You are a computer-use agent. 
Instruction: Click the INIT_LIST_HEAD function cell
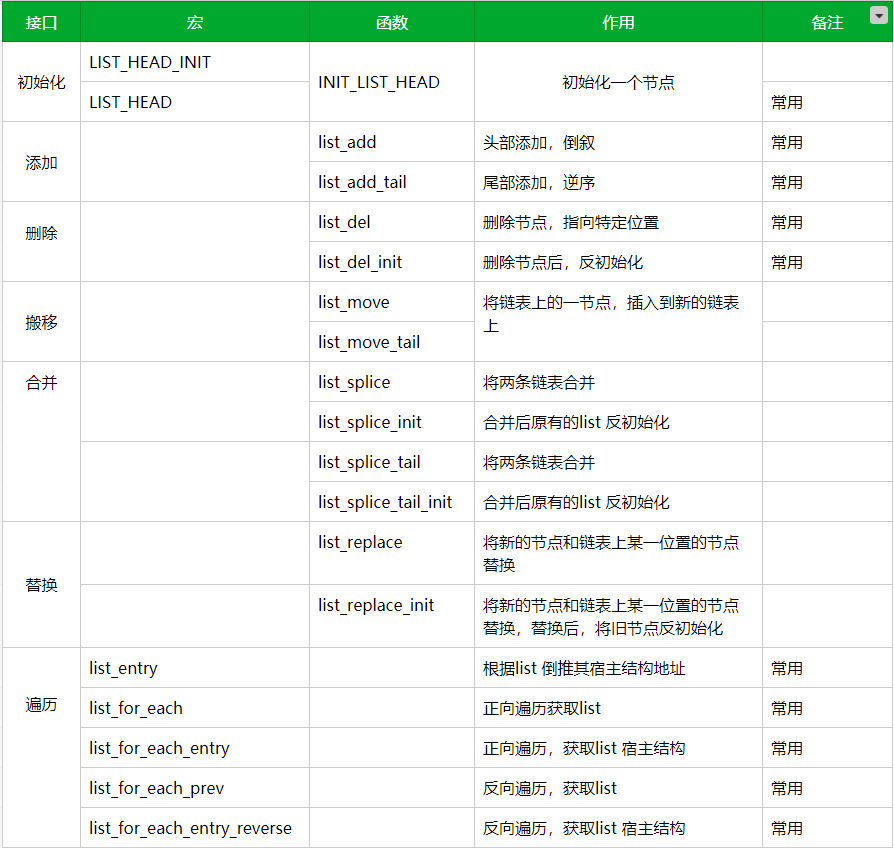pos(392,82)
